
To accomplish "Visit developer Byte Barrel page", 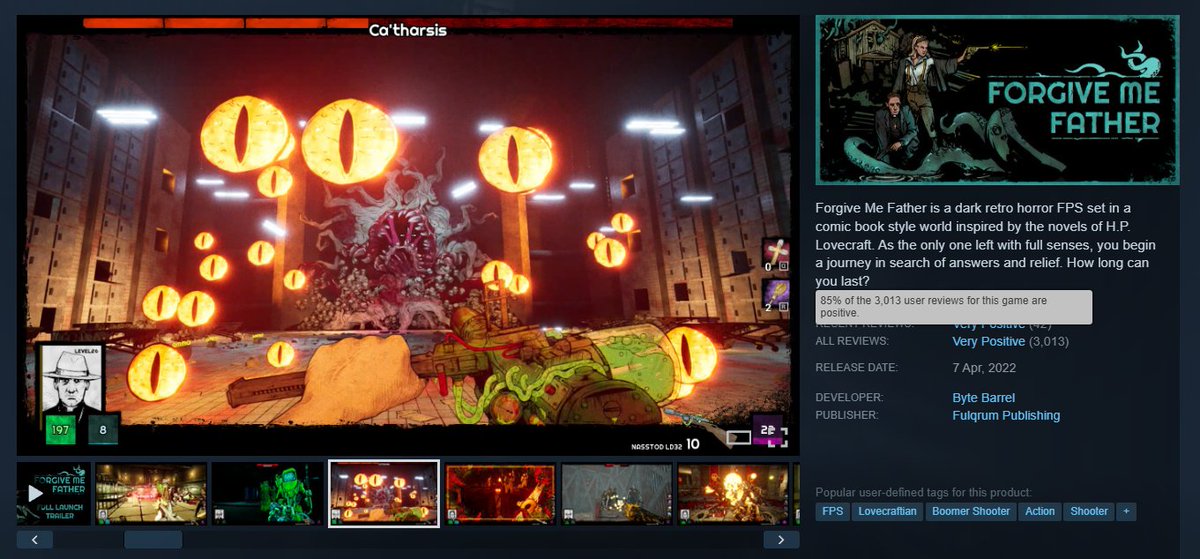I will click(x=984, y=398).
